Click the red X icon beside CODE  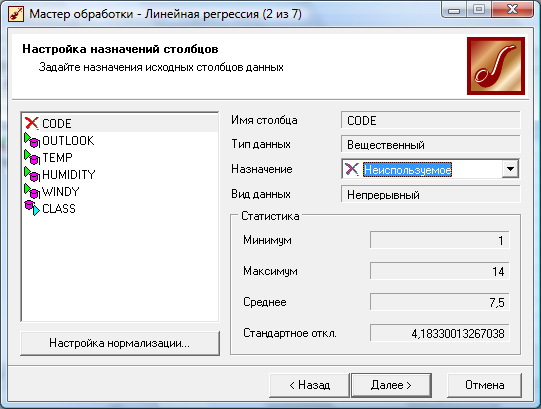pyautogui.click(x=32, y=123)
